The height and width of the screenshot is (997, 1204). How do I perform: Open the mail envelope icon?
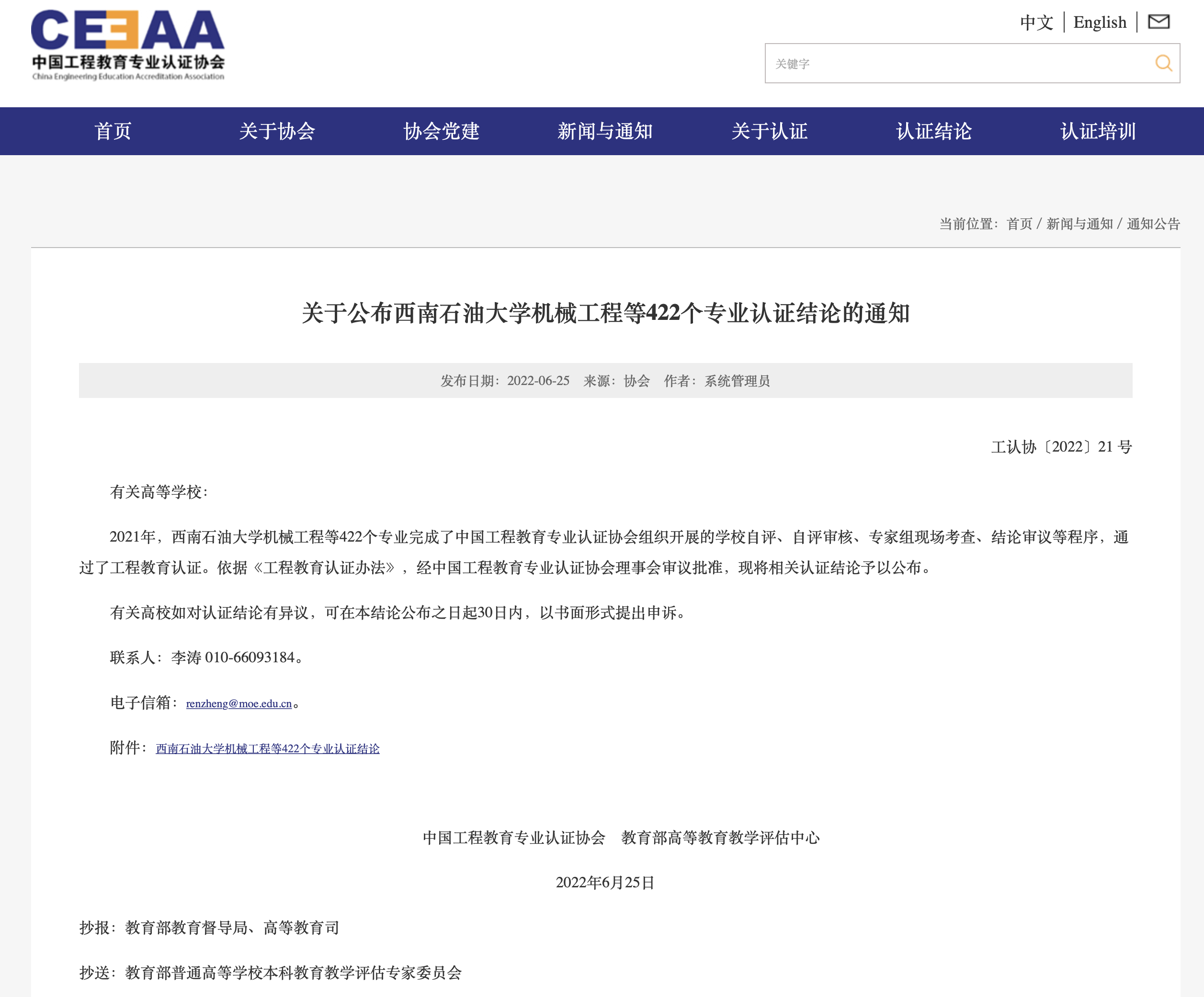[x=1159, y=22]
